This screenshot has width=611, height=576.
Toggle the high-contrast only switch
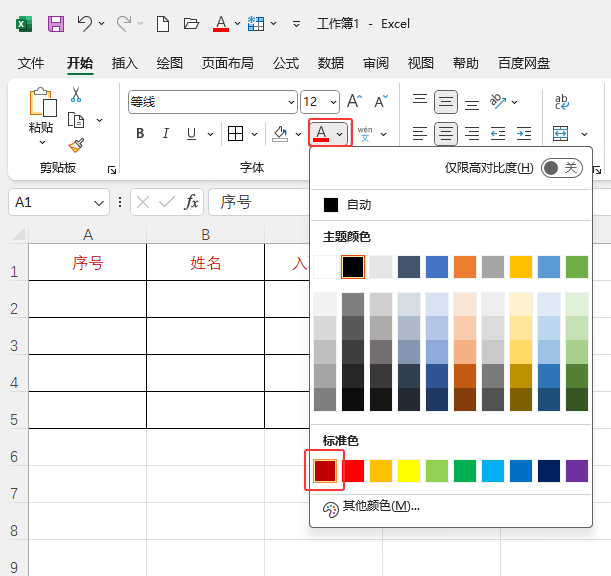(560, 168)
